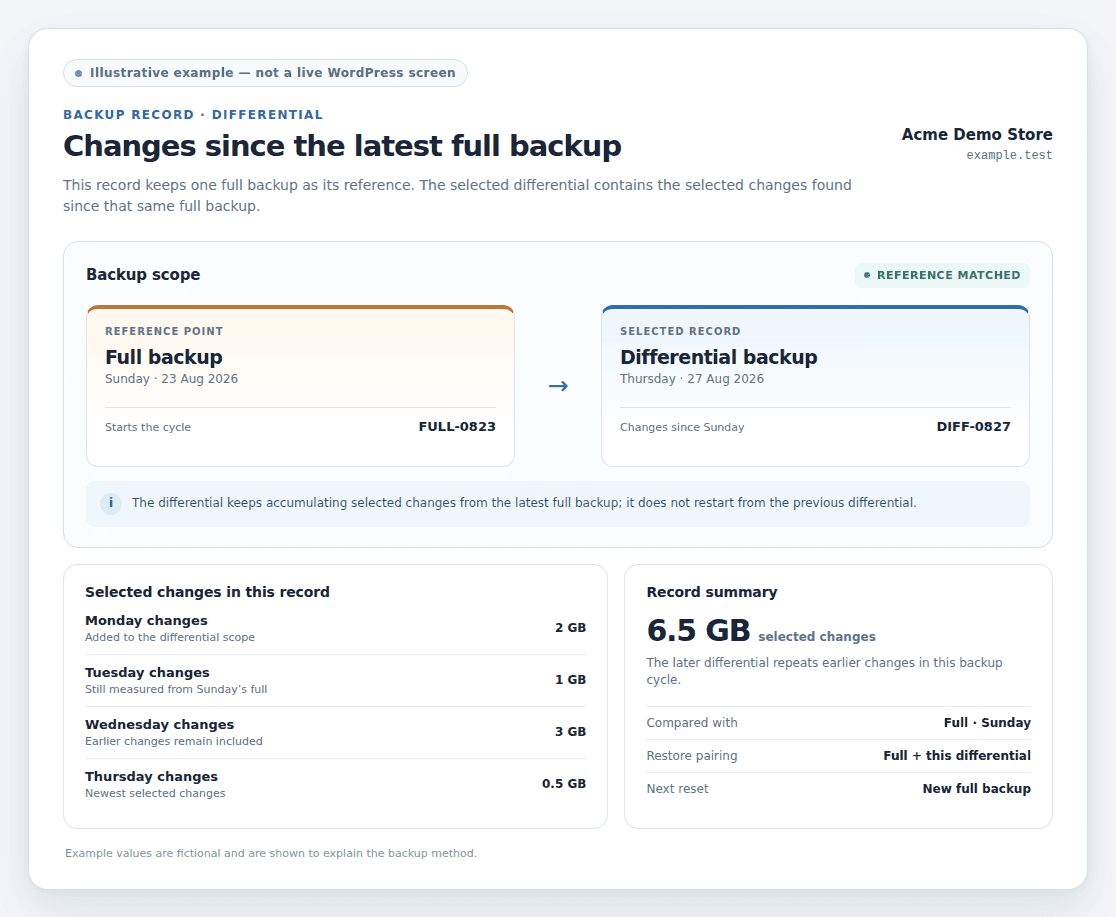Viewport: 1116px width, 917px height.
Task: Click the Starts the cycle label
Action: (x=148, y=427)
